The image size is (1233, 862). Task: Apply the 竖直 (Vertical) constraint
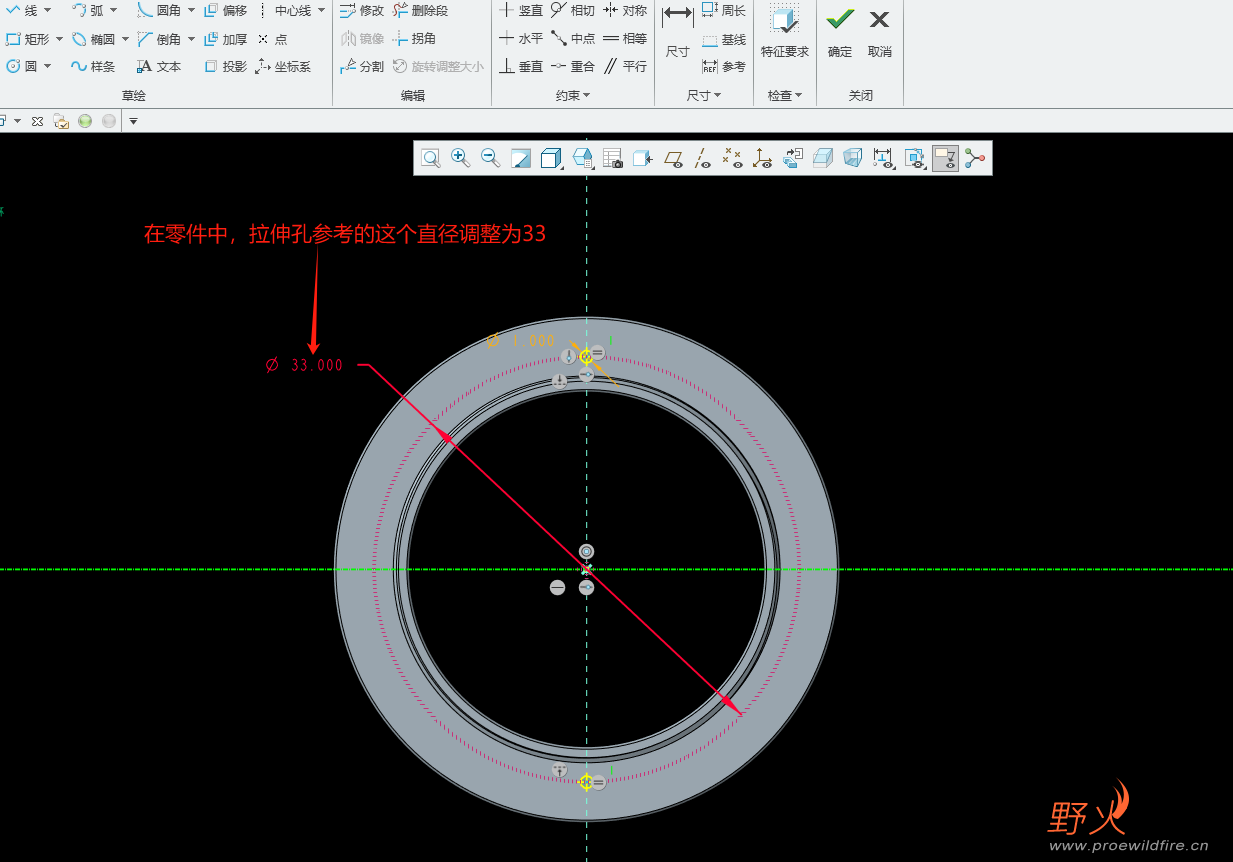[521, 10]
